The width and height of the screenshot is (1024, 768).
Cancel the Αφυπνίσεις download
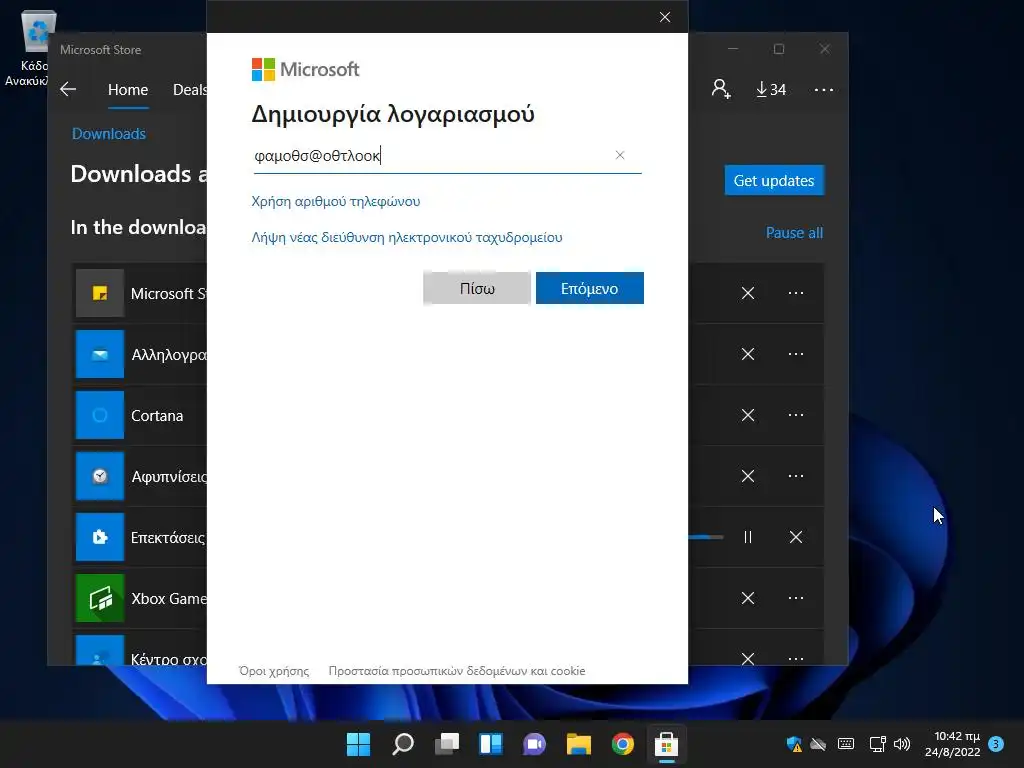[x=748, y=476]
